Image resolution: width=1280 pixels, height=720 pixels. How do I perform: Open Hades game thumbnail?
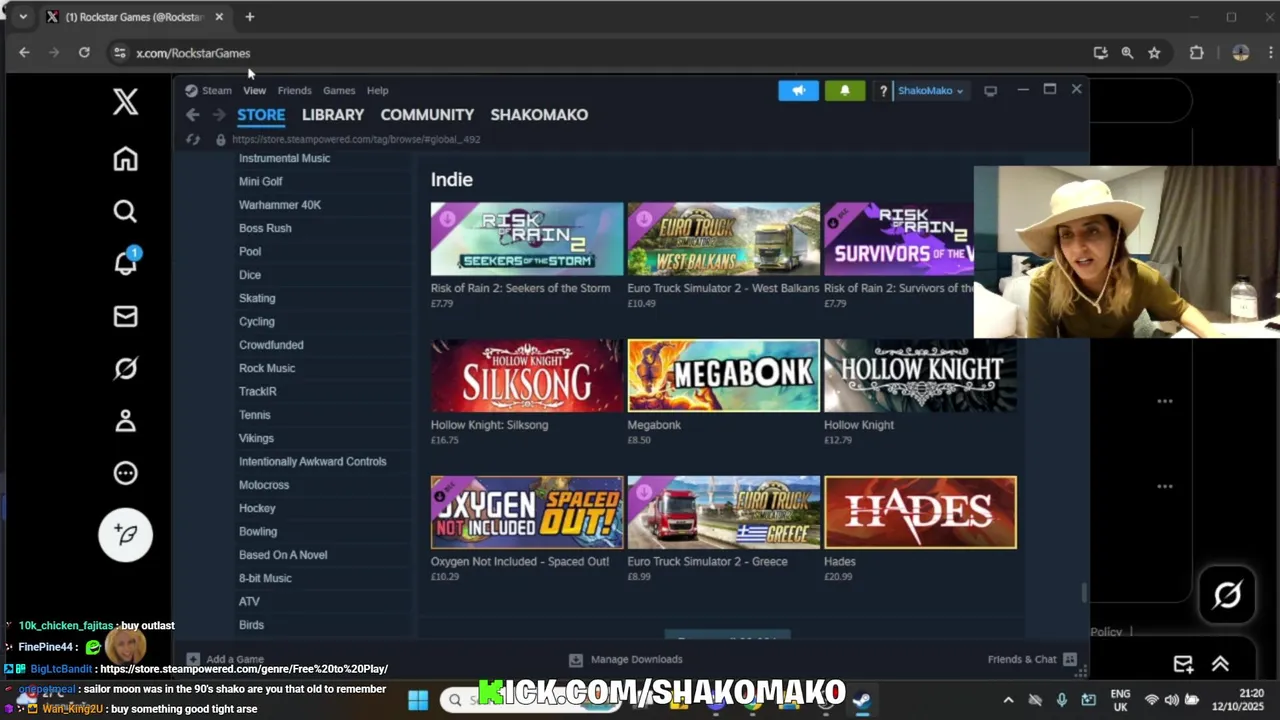[920, 513]
